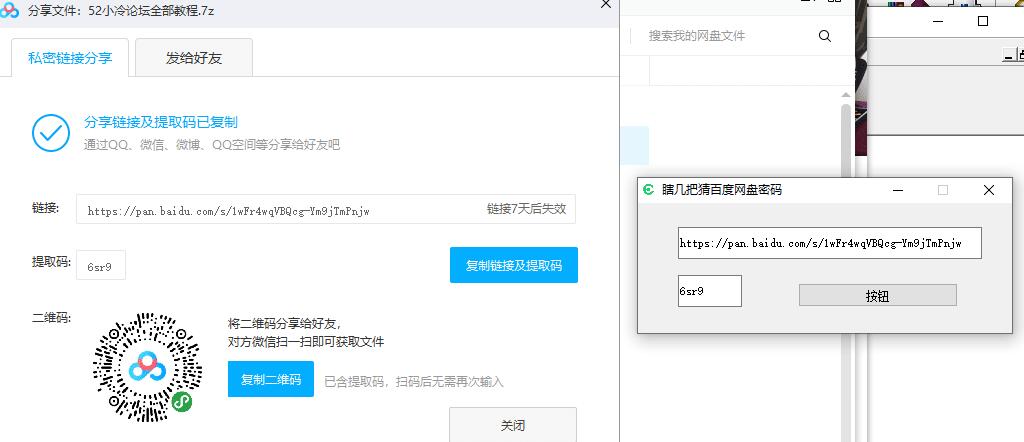This screenshot has width=1024, height=442.
Task: Click the 已含提取码，扫码后无需再次输入 note
Action: pos(414,381)
